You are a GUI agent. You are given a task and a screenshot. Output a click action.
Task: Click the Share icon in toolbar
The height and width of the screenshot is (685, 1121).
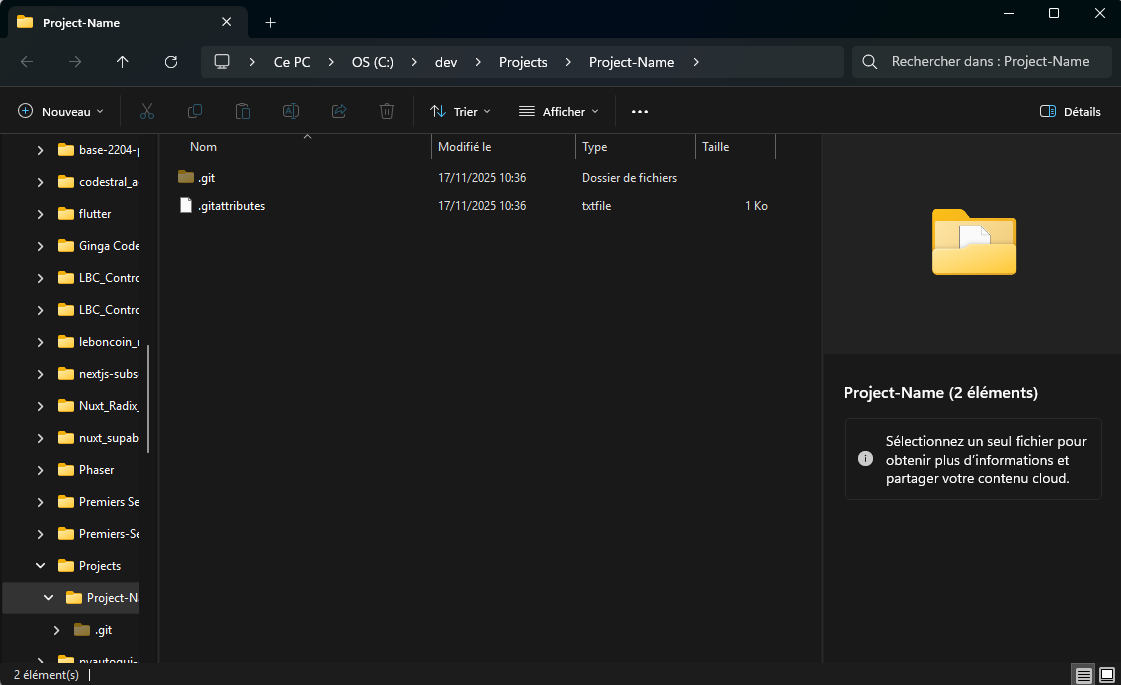pos(339,111)
